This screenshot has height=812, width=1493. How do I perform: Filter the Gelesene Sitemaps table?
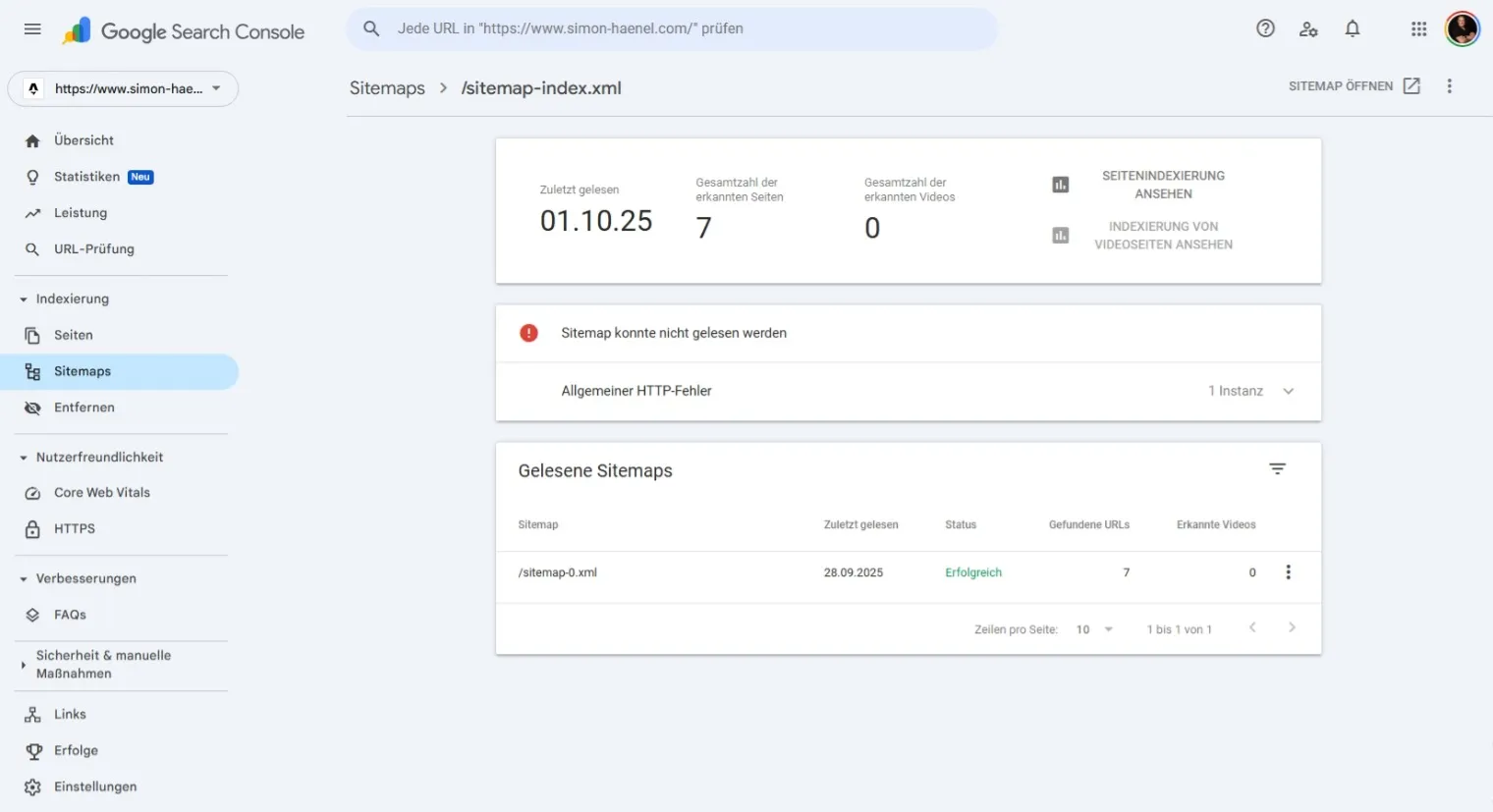tap(1277, 469)
